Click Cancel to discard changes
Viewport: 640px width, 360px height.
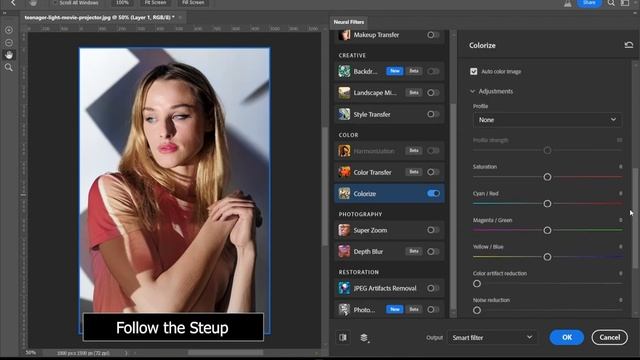[x=610, y=338]
